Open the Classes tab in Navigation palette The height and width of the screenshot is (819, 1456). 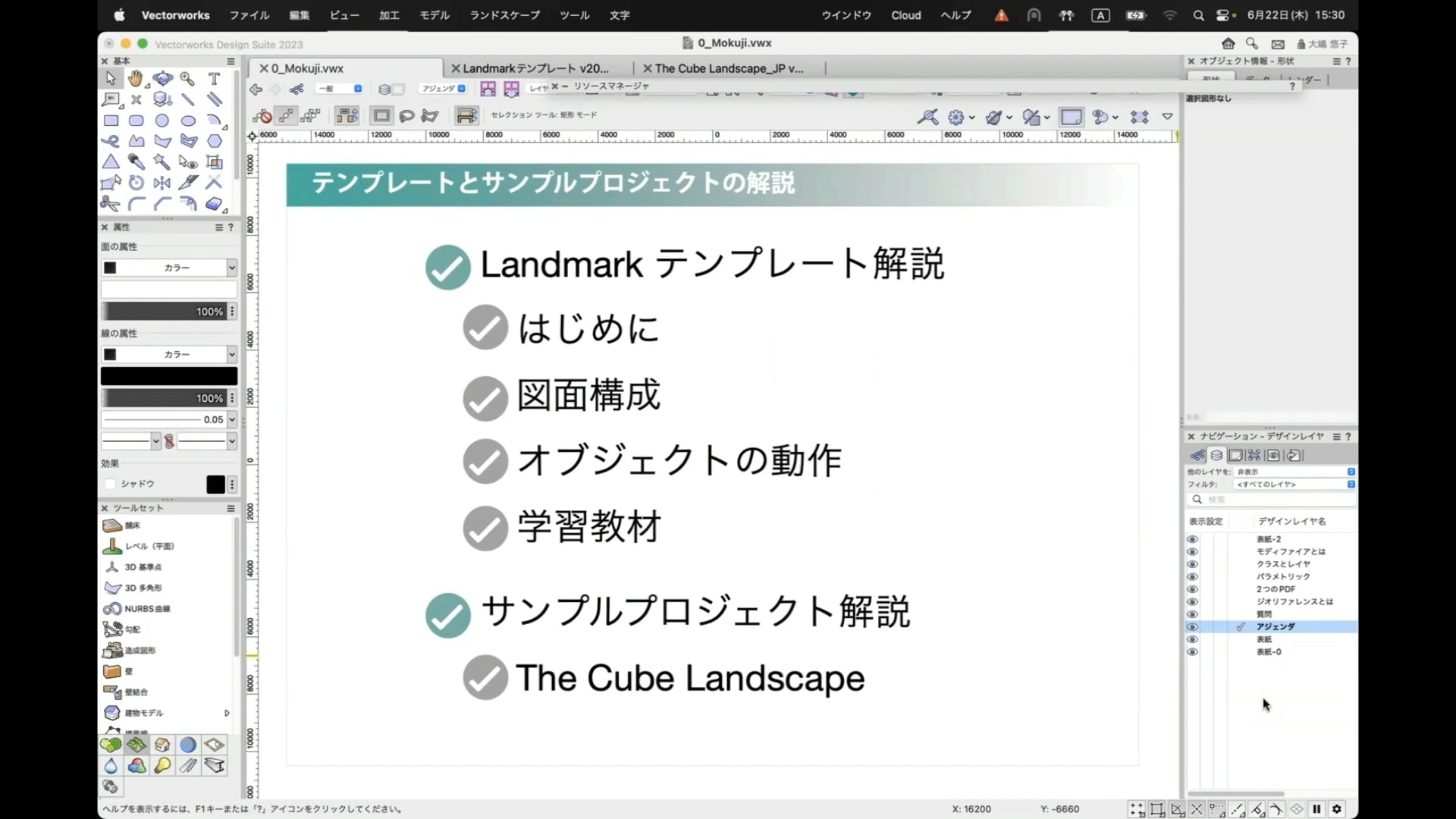1197,456
